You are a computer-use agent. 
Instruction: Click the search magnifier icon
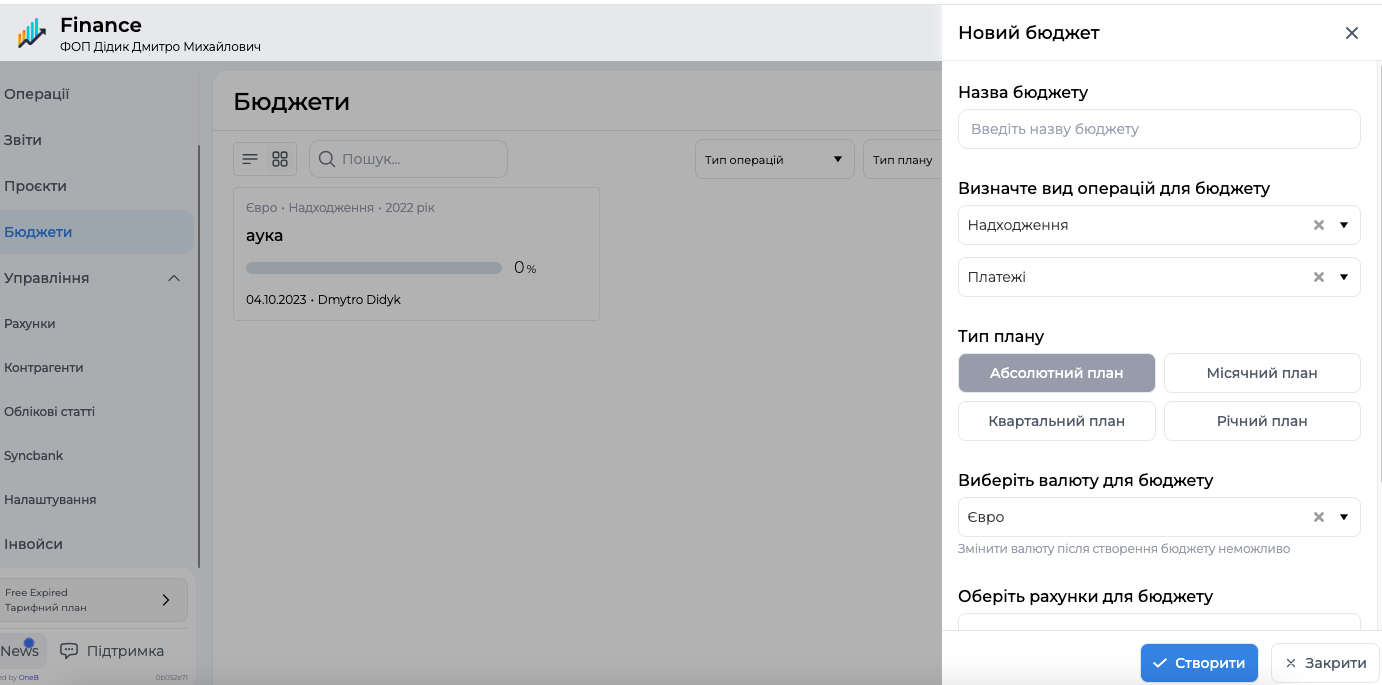tap(326, 159)
